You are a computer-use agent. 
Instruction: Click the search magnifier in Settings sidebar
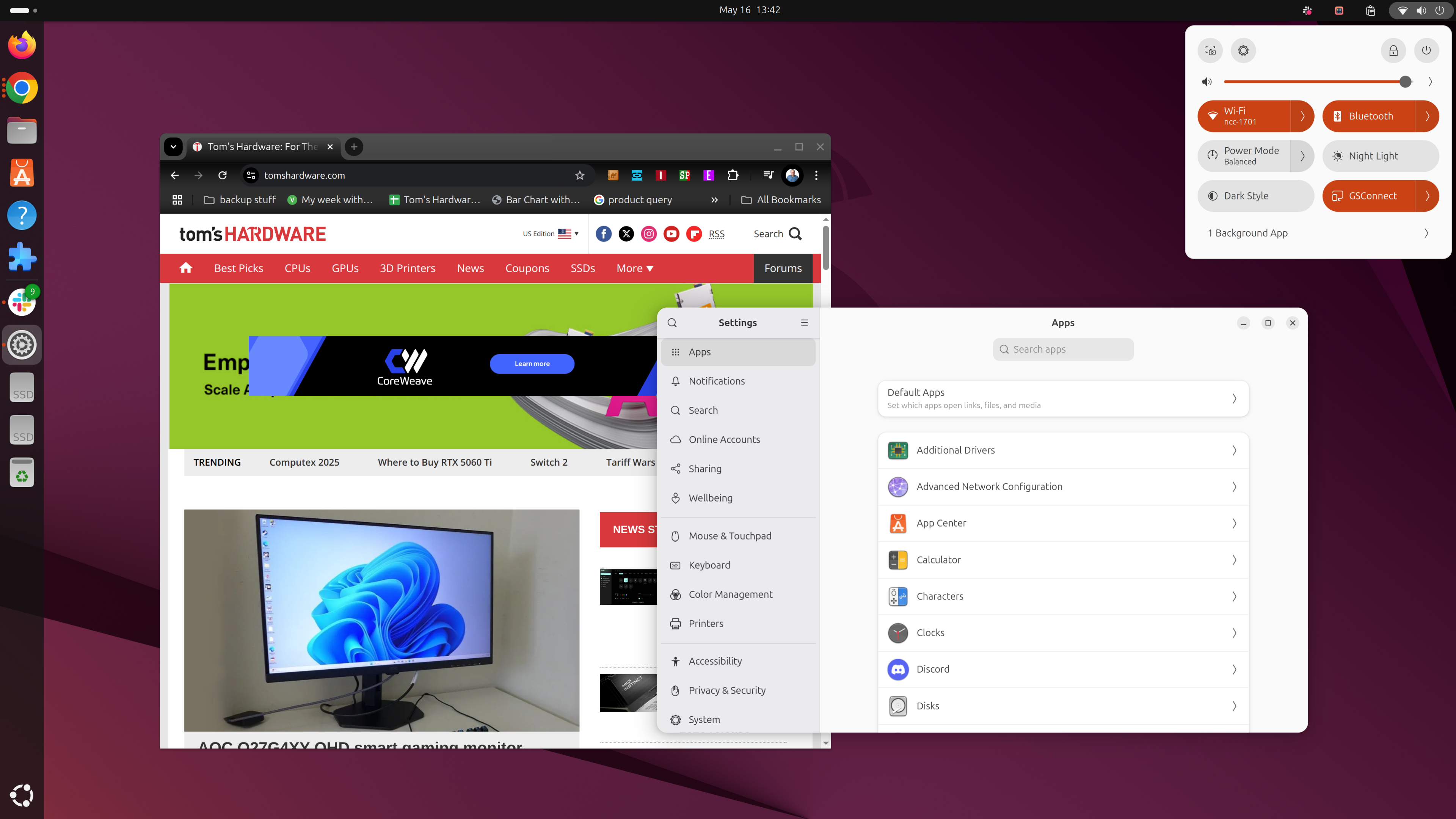(672, 323)
